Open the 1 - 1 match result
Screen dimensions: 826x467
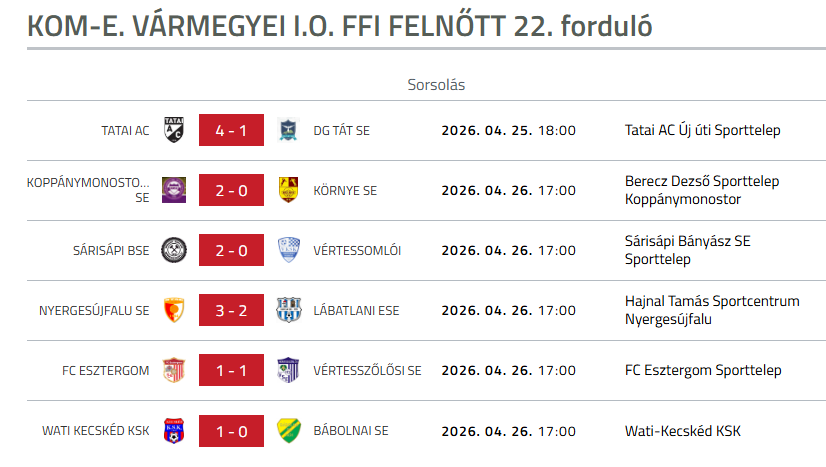[x=231, y=370]
